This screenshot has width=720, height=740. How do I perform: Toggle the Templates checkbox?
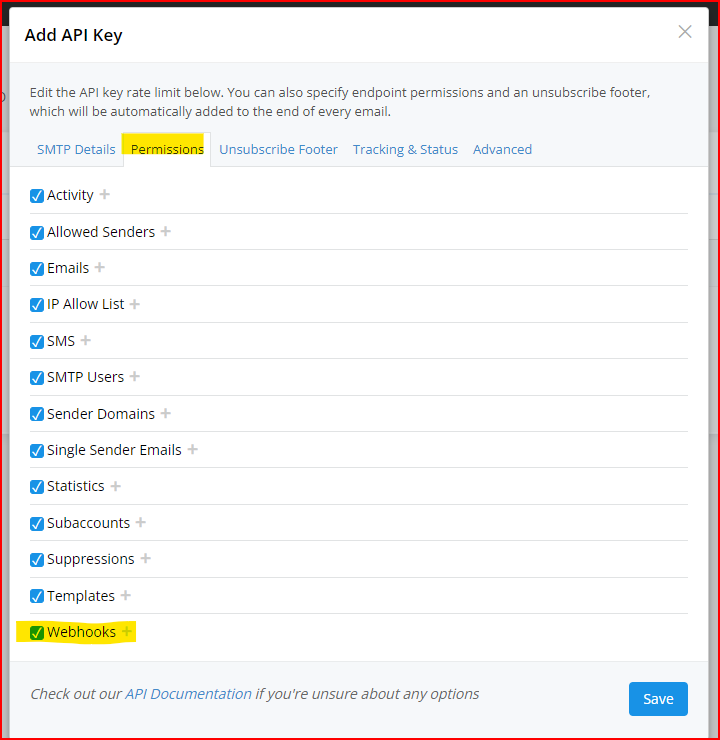[37, 596]
